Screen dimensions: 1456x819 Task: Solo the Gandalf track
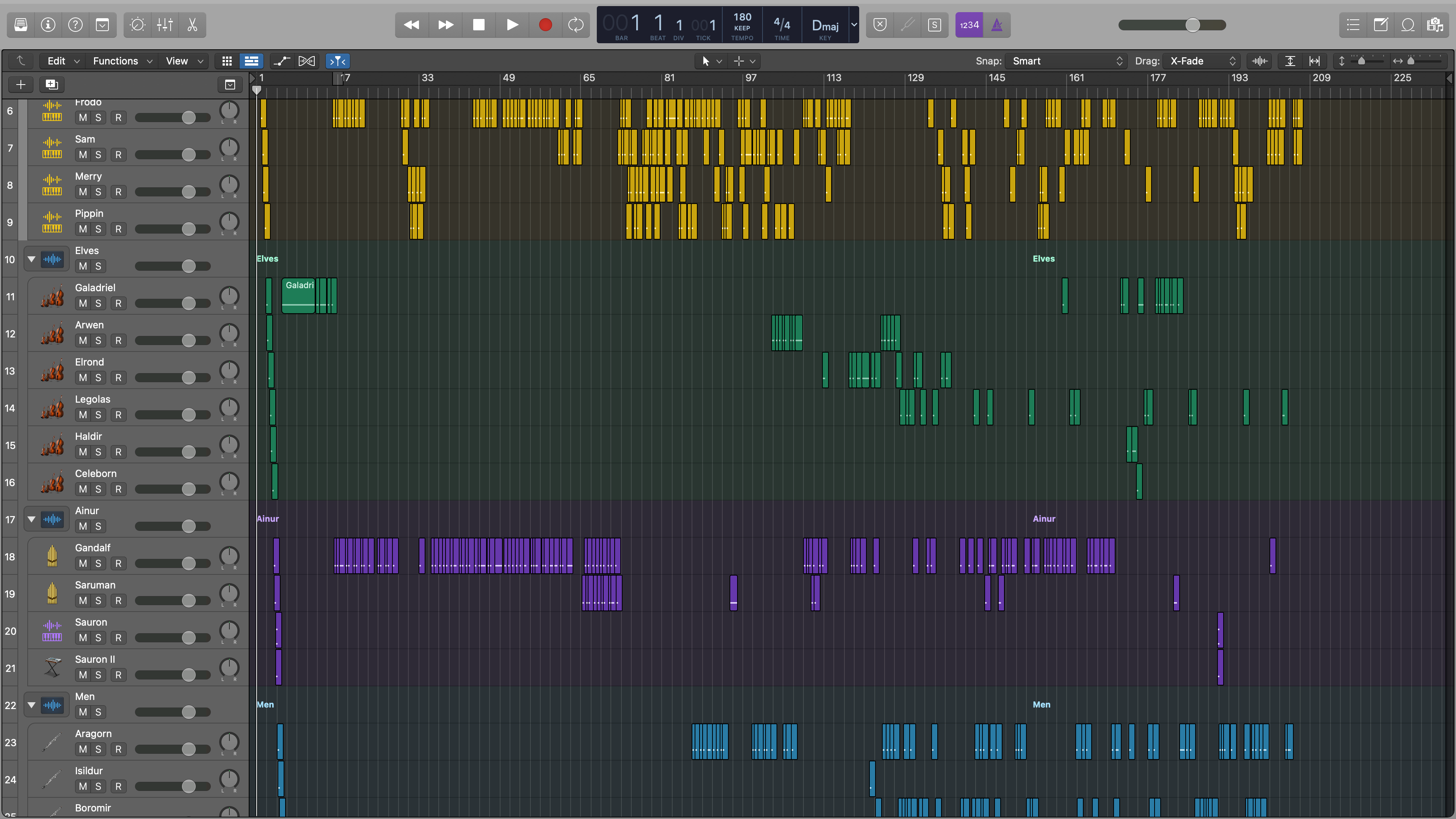point(98,563)
